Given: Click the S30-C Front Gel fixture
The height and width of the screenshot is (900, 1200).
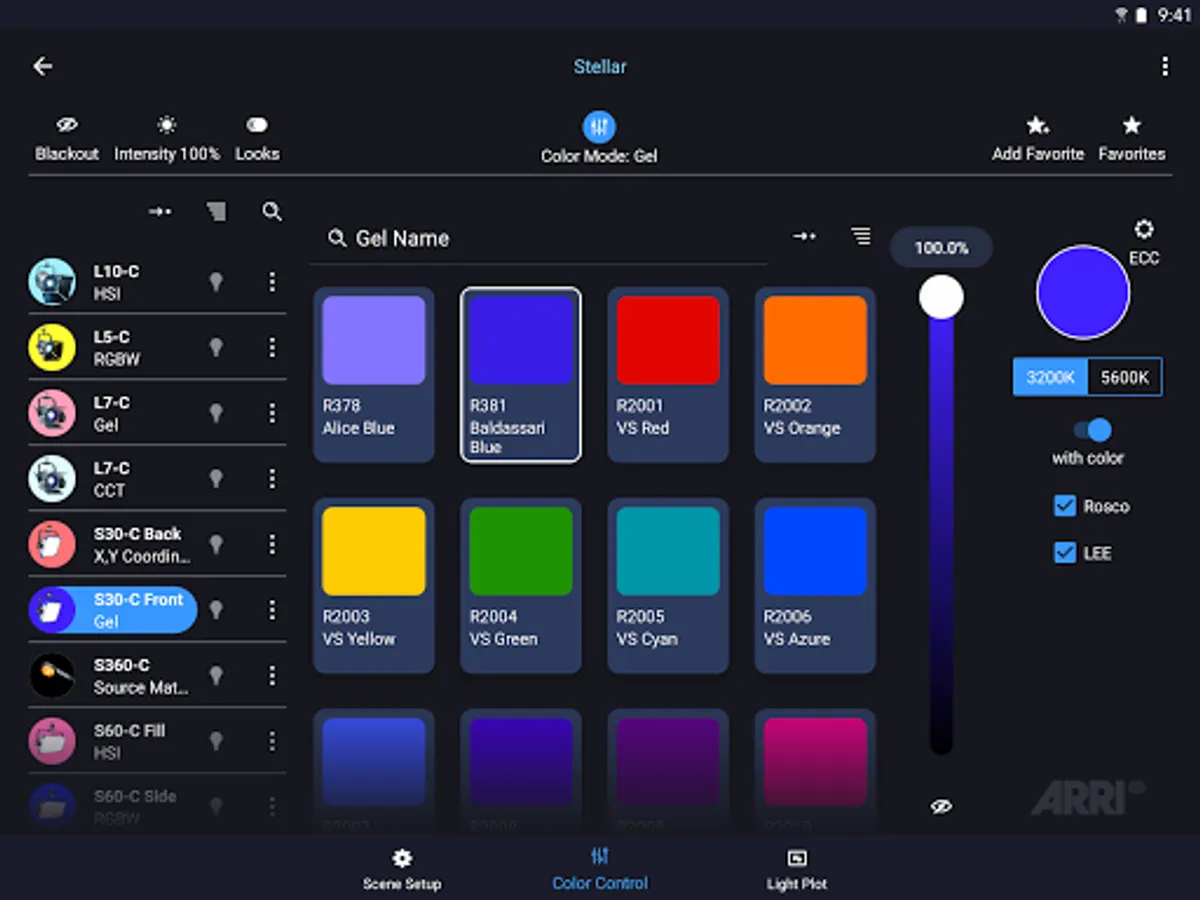Looking at the screenshot, I should click(x=113, y=610).
